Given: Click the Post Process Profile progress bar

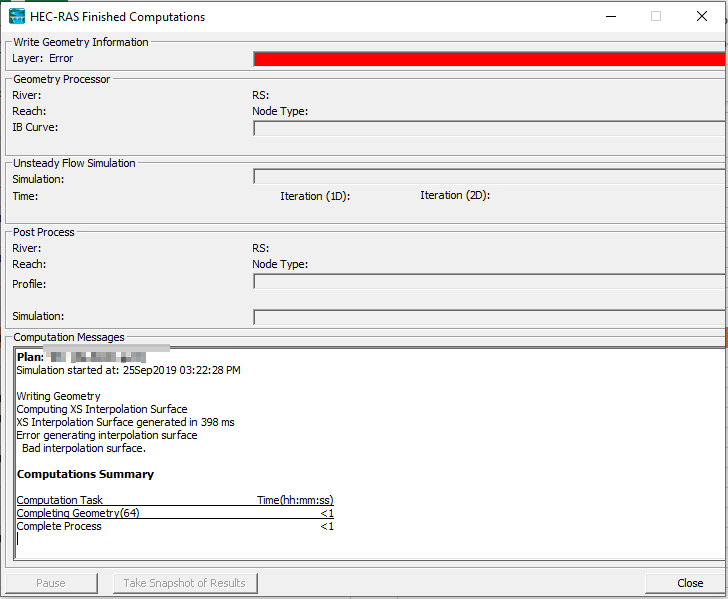Looking at the screenshot, I should click(x=490, y=282).
